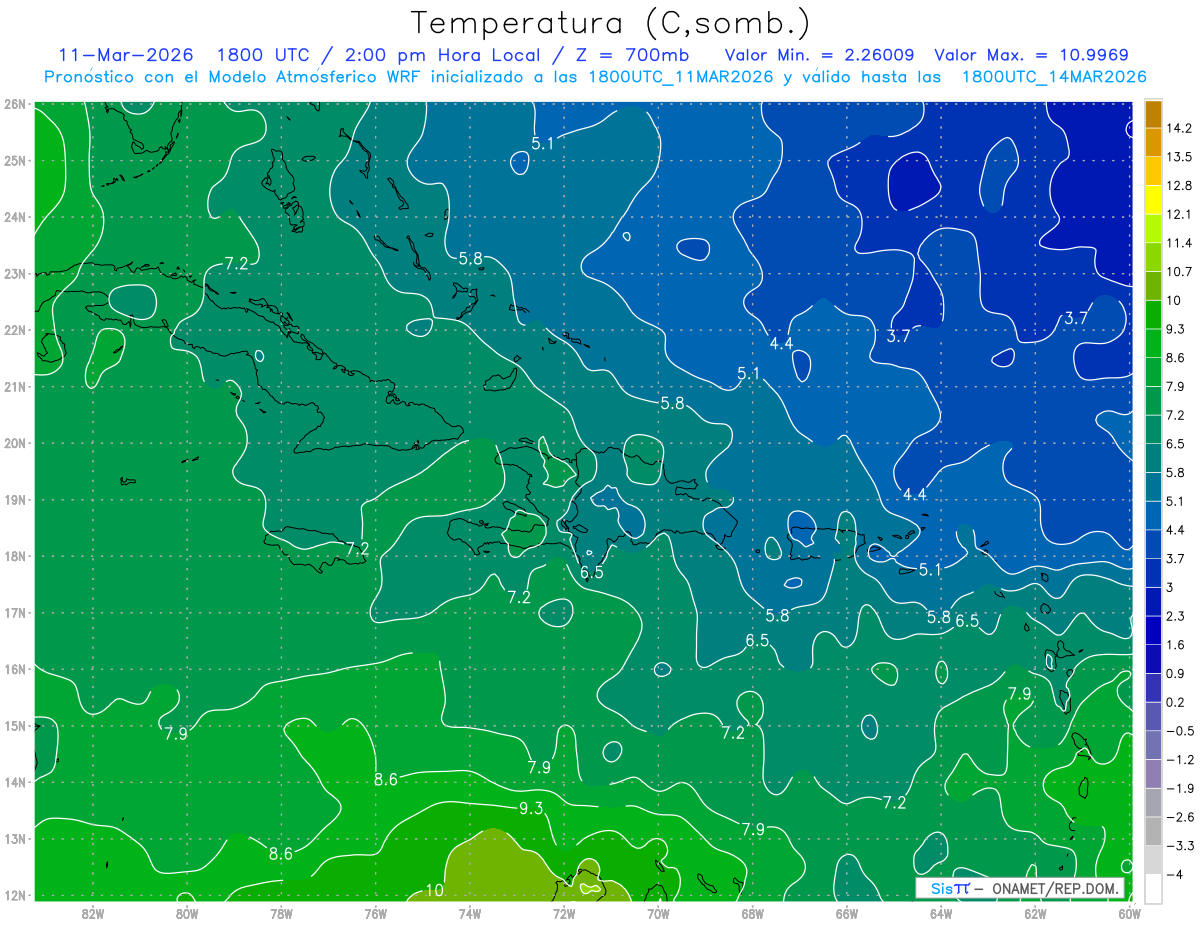Screen dimensions: 1200x927
Task: Select the "1800UTC_14MAR2026" valid-until timestamp
Action: [1054, 77]
